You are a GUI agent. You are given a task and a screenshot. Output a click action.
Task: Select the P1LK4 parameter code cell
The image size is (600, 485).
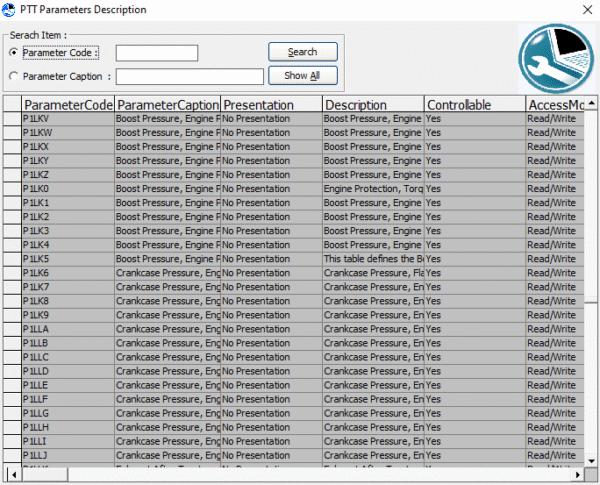[x=68, y=245]
